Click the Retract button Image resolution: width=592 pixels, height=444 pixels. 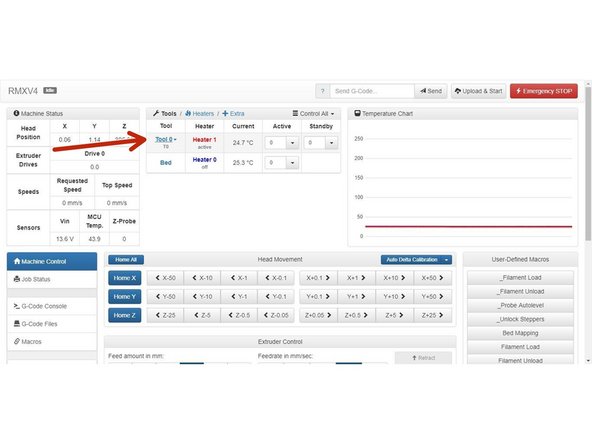[x=423, y=358]
